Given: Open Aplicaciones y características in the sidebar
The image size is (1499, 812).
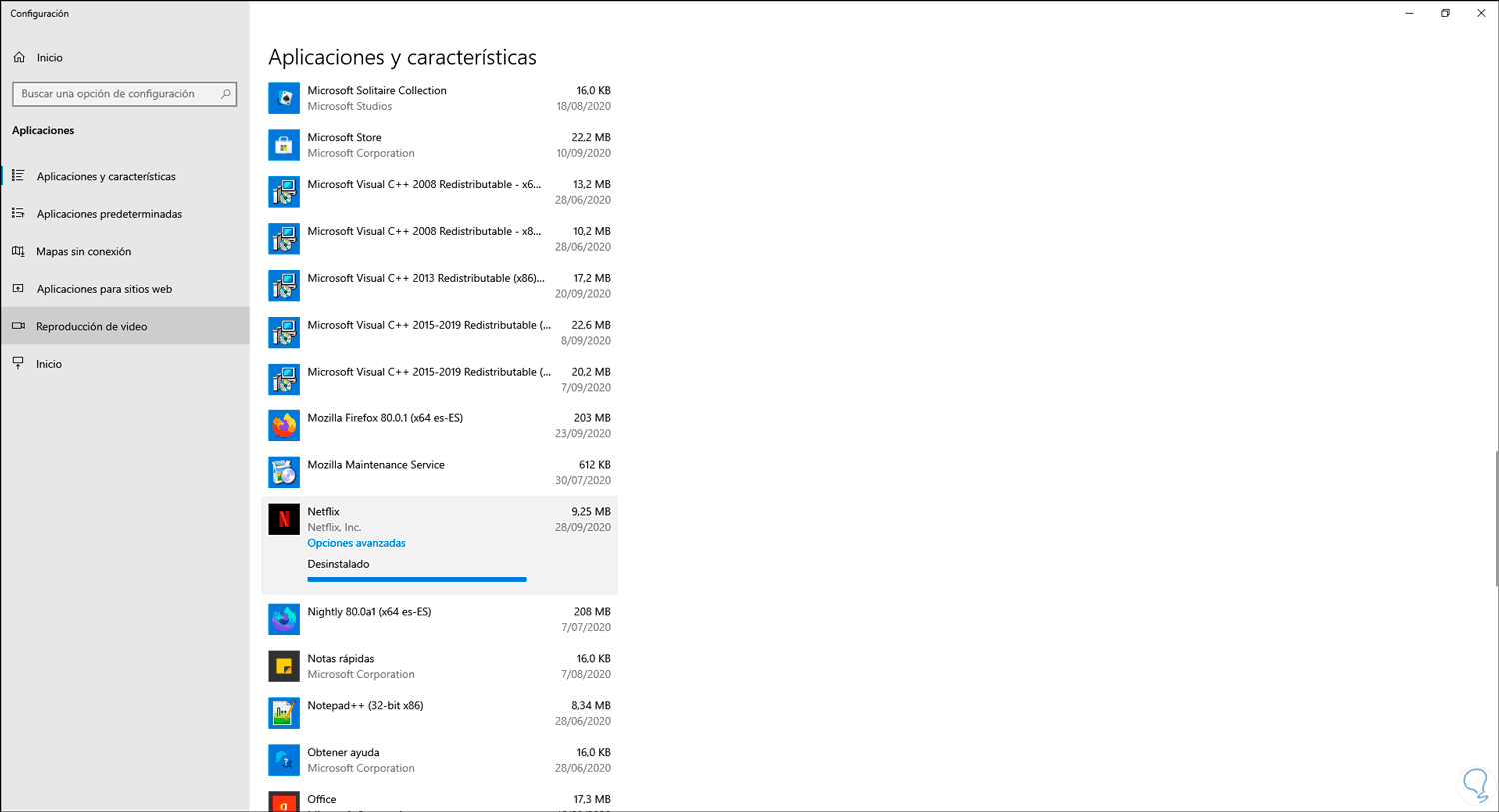Looking at the screenshot, I should point(125,176).
